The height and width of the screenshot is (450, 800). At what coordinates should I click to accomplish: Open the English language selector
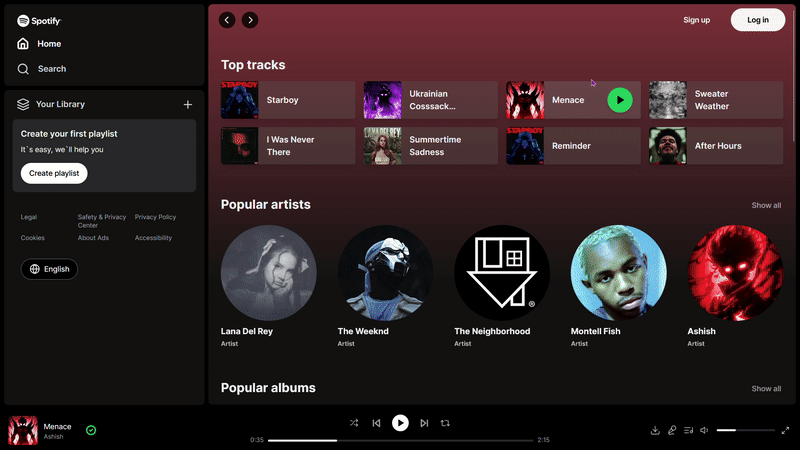coord(49,269)
